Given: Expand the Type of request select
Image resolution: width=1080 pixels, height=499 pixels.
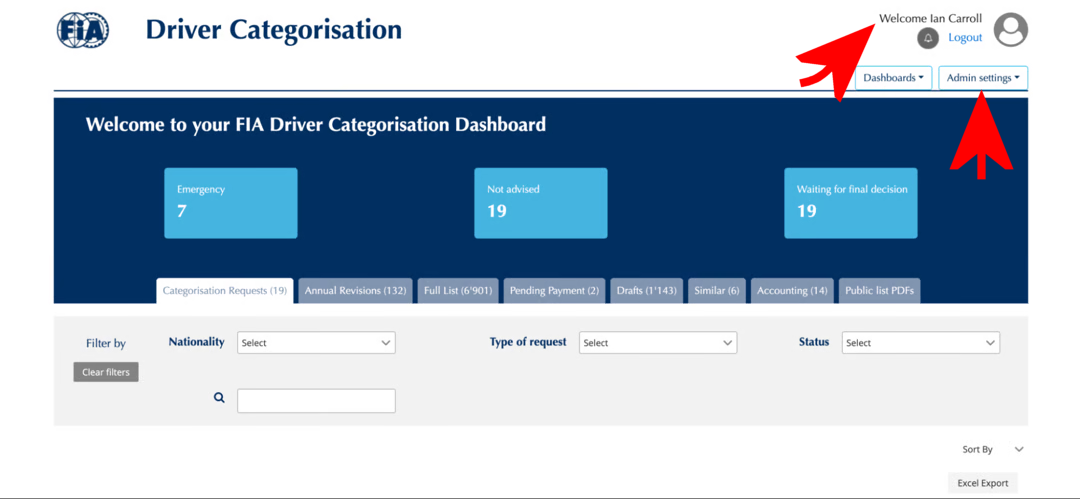Looking at the screenshot, I should (657, 343).
